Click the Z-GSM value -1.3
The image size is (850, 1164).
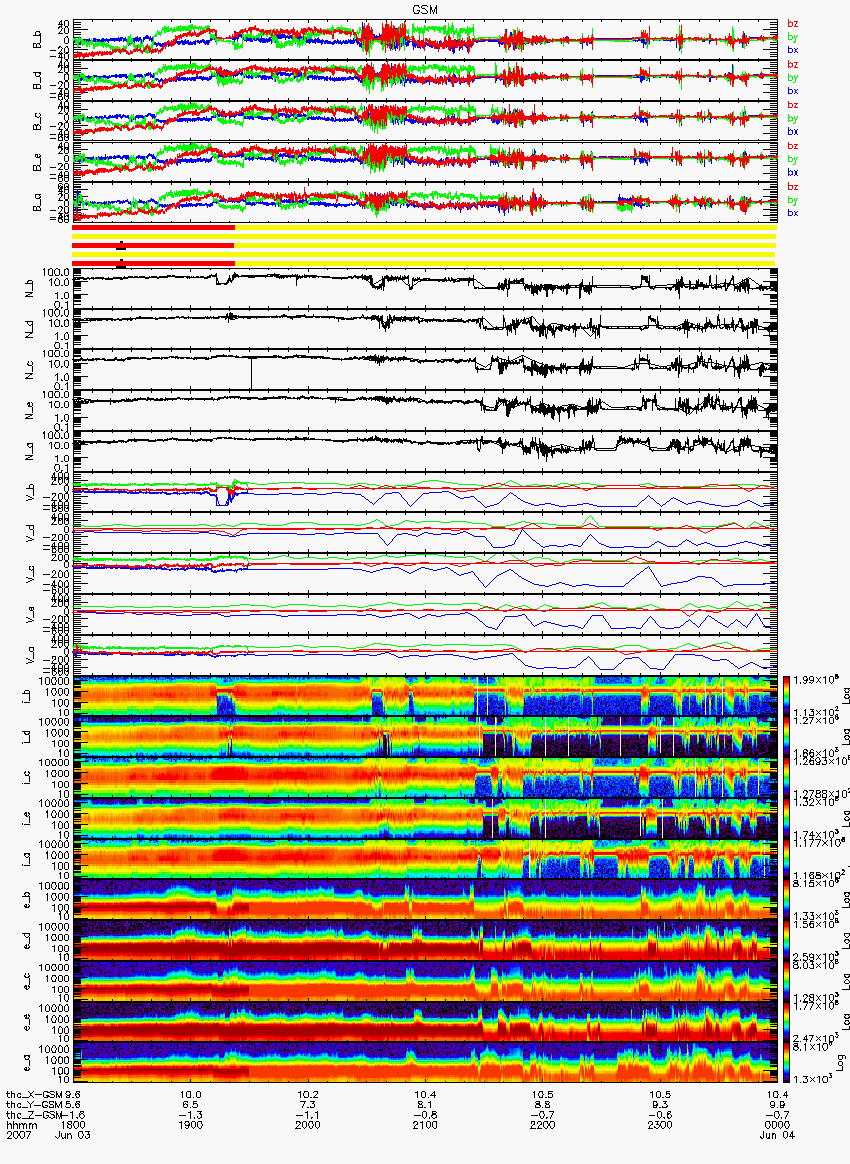(x=190, y=1114)
